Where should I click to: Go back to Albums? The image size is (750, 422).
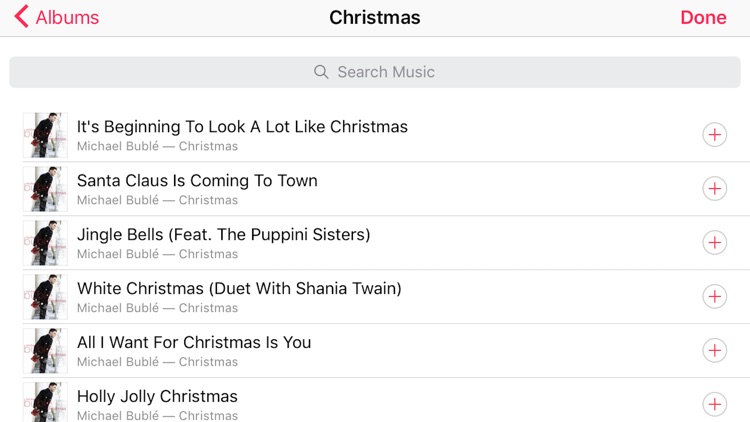(56, 17)
